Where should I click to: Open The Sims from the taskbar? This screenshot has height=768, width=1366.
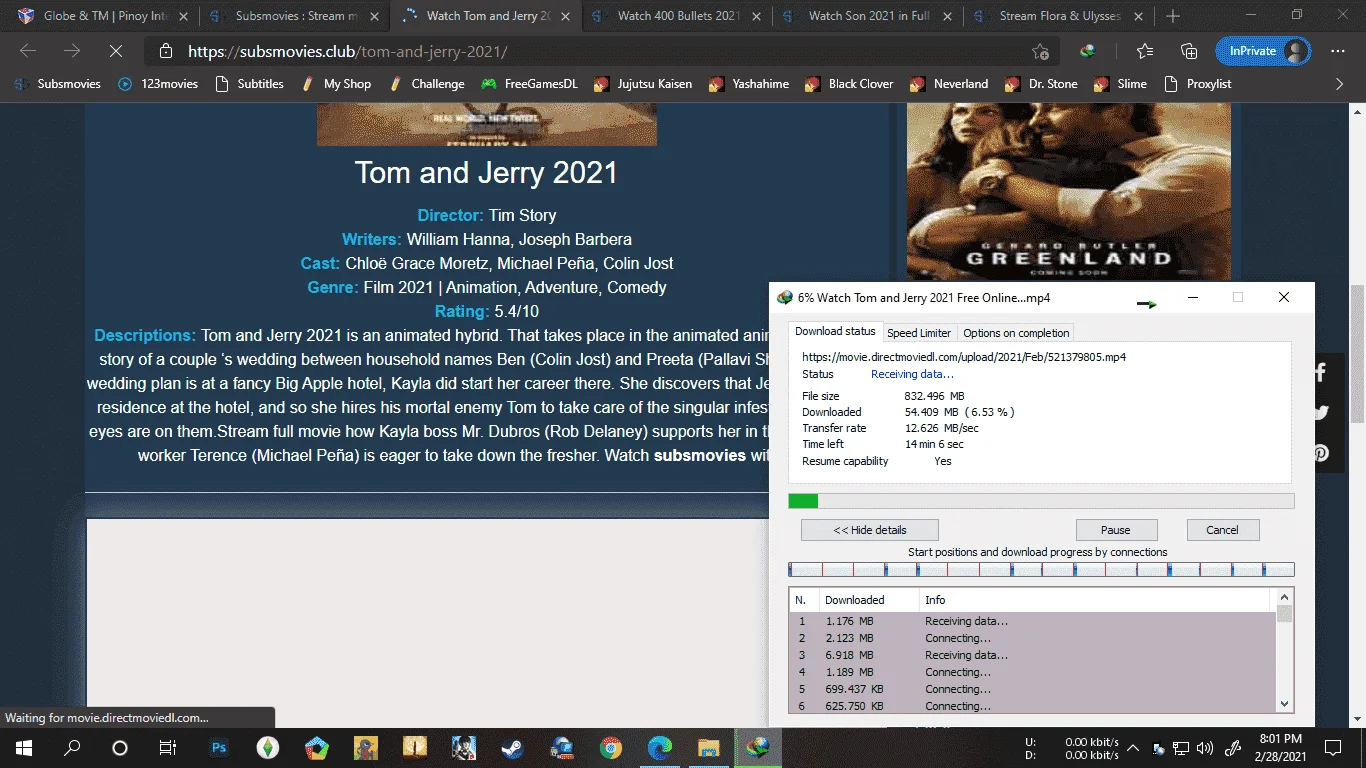click(x=268, y=747)
